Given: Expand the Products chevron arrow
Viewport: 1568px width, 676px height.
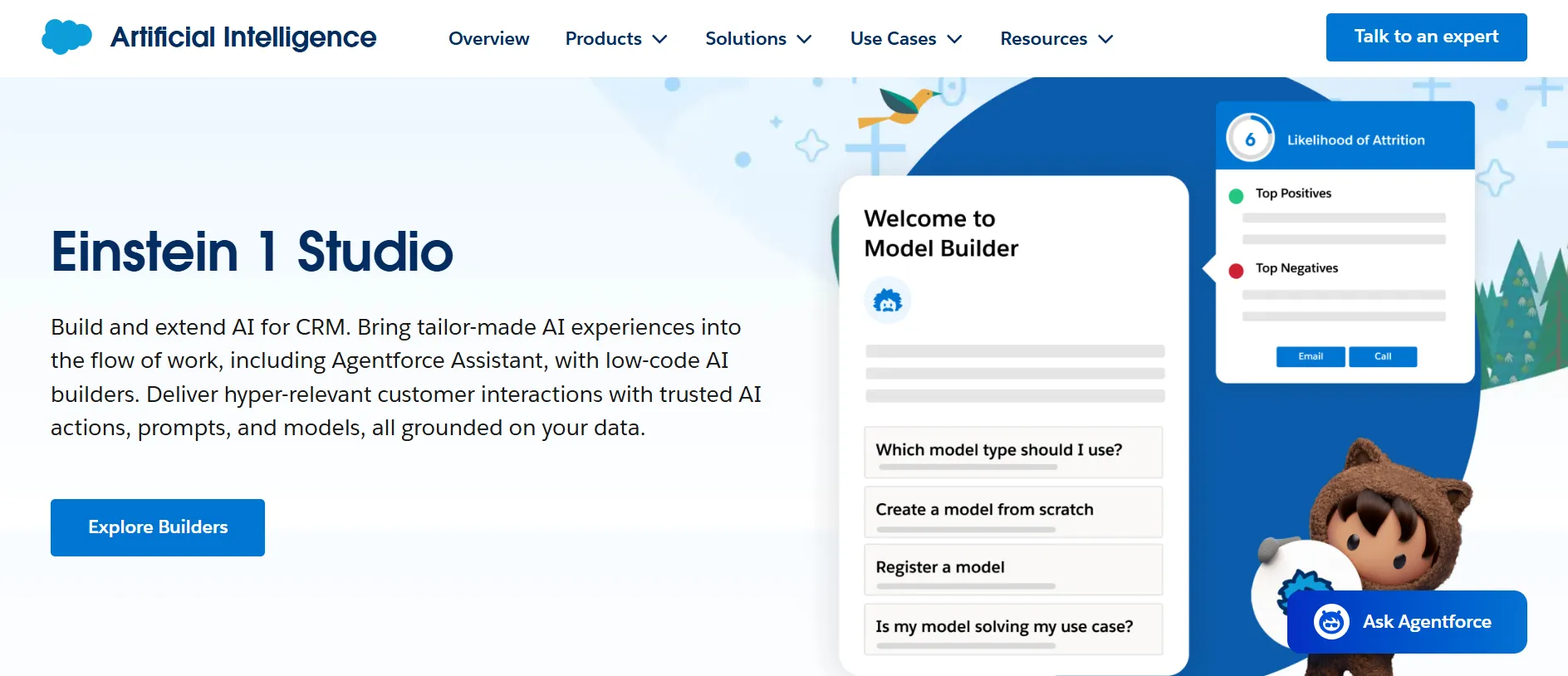Looking at the screenshot, I should tap(660, 39).
